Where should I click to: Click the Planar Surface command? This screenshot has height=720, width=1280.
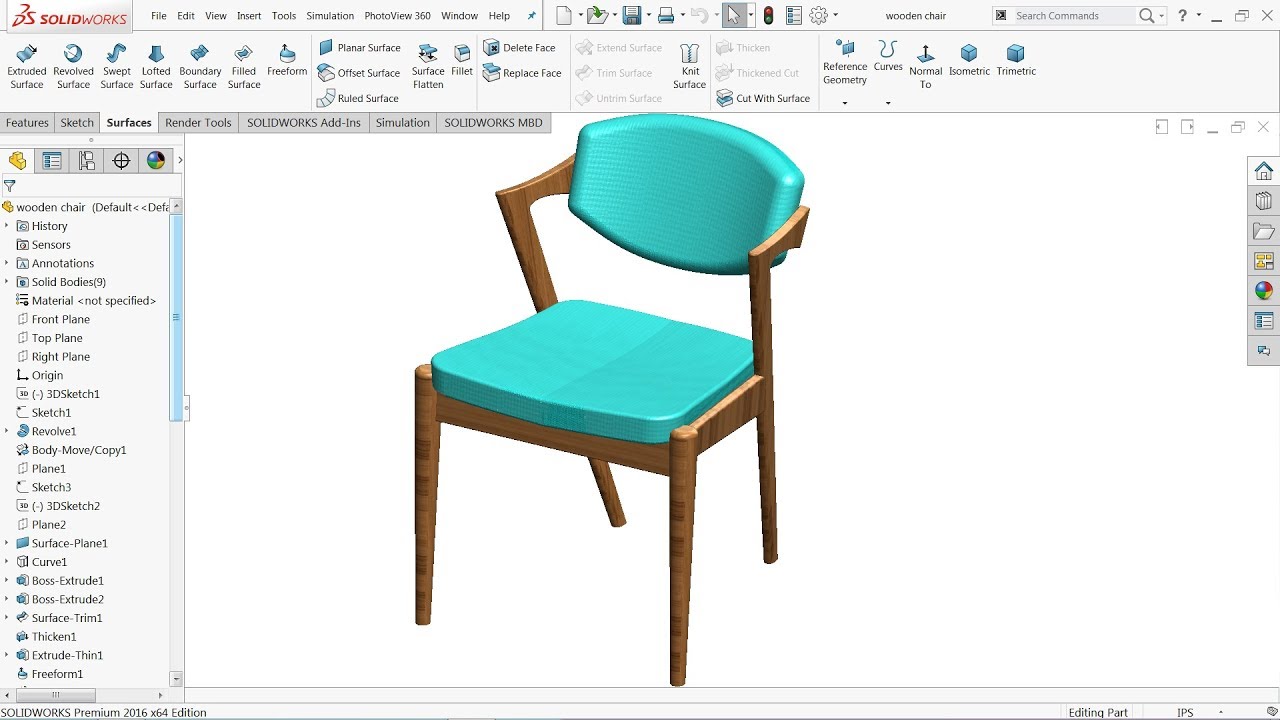(x=359, y=47)
